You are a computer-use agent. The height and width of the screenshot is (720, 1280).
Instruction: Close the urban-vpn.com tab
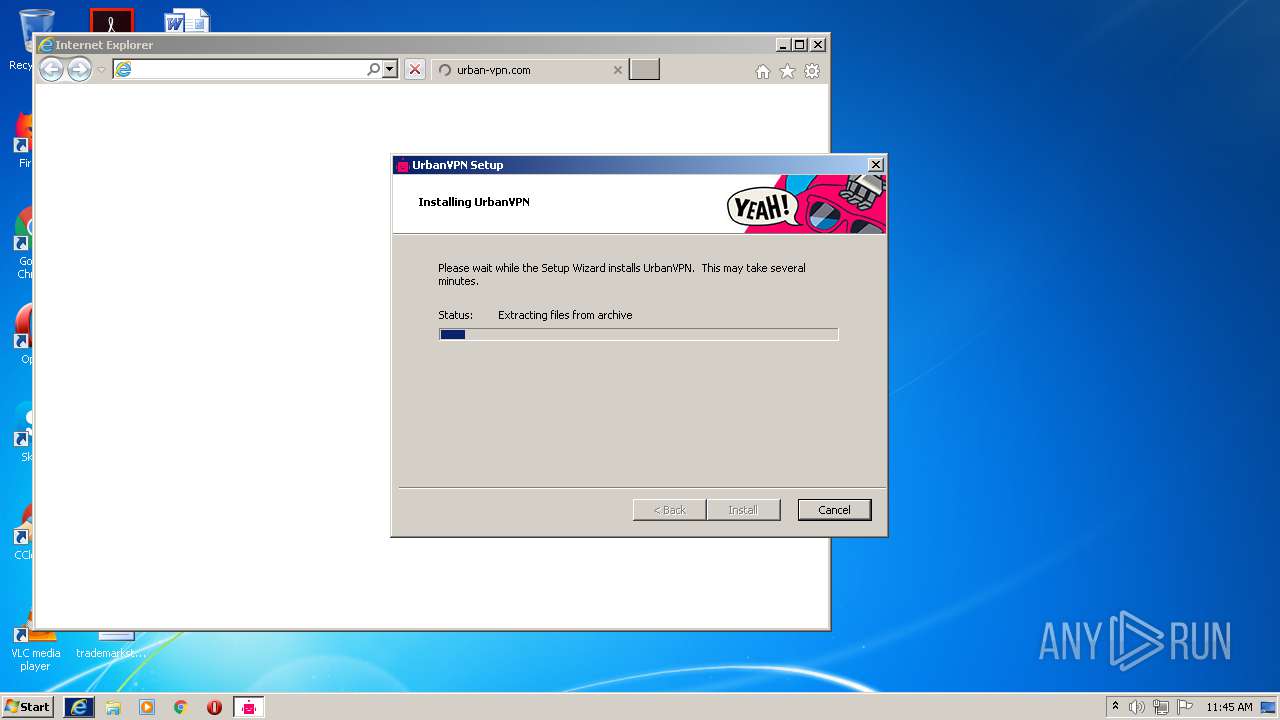click(617, 70)
